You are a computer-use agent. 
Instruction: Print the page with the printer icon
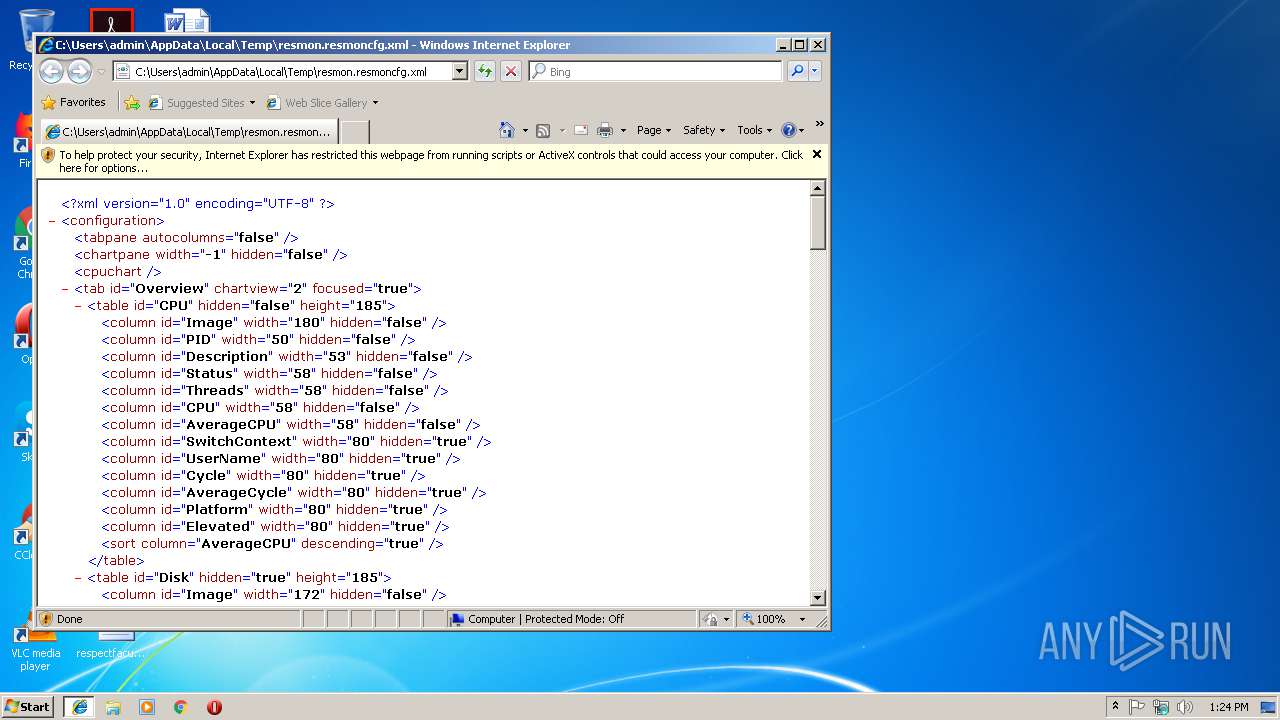click(605, 130)
